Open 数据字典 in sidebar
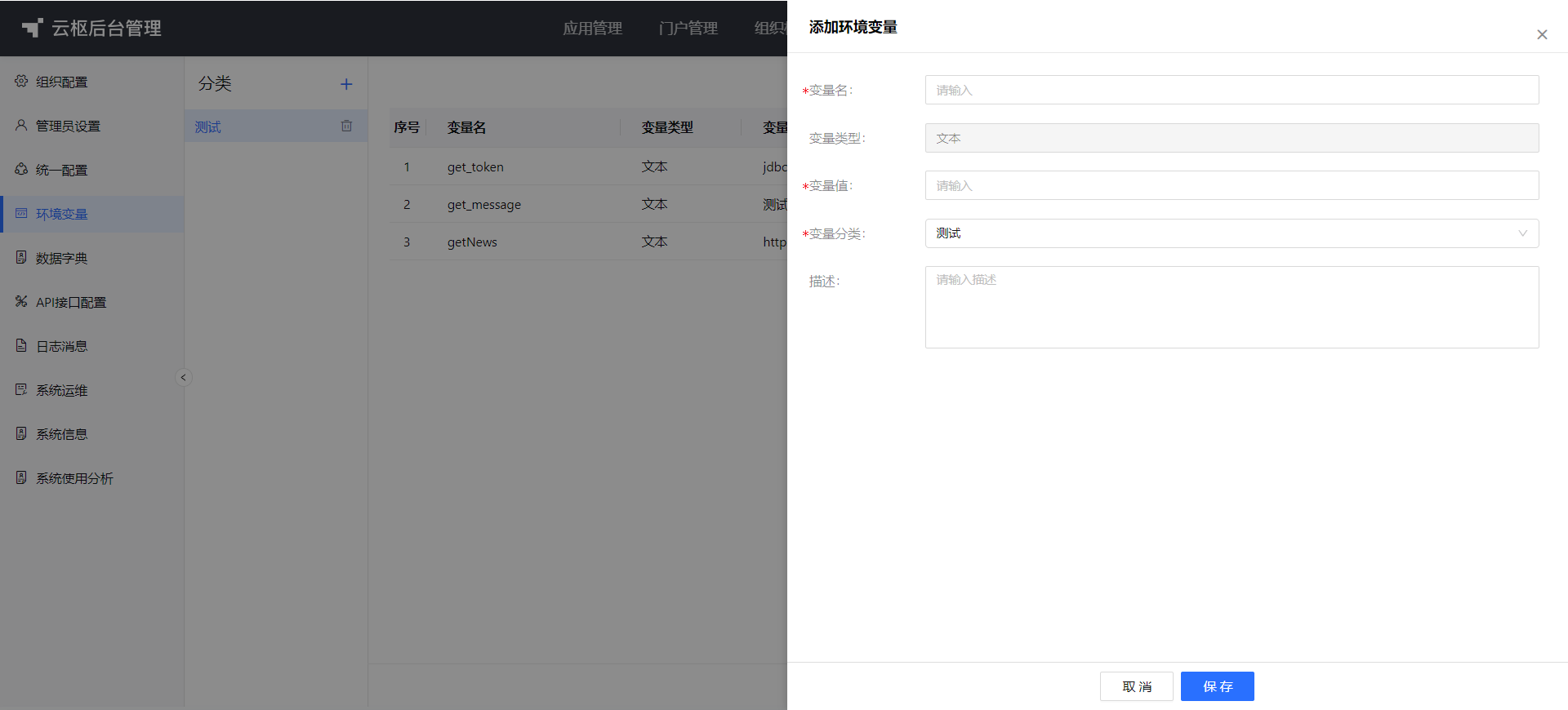Screen dimensions: 1568x710 pos(91,258)
